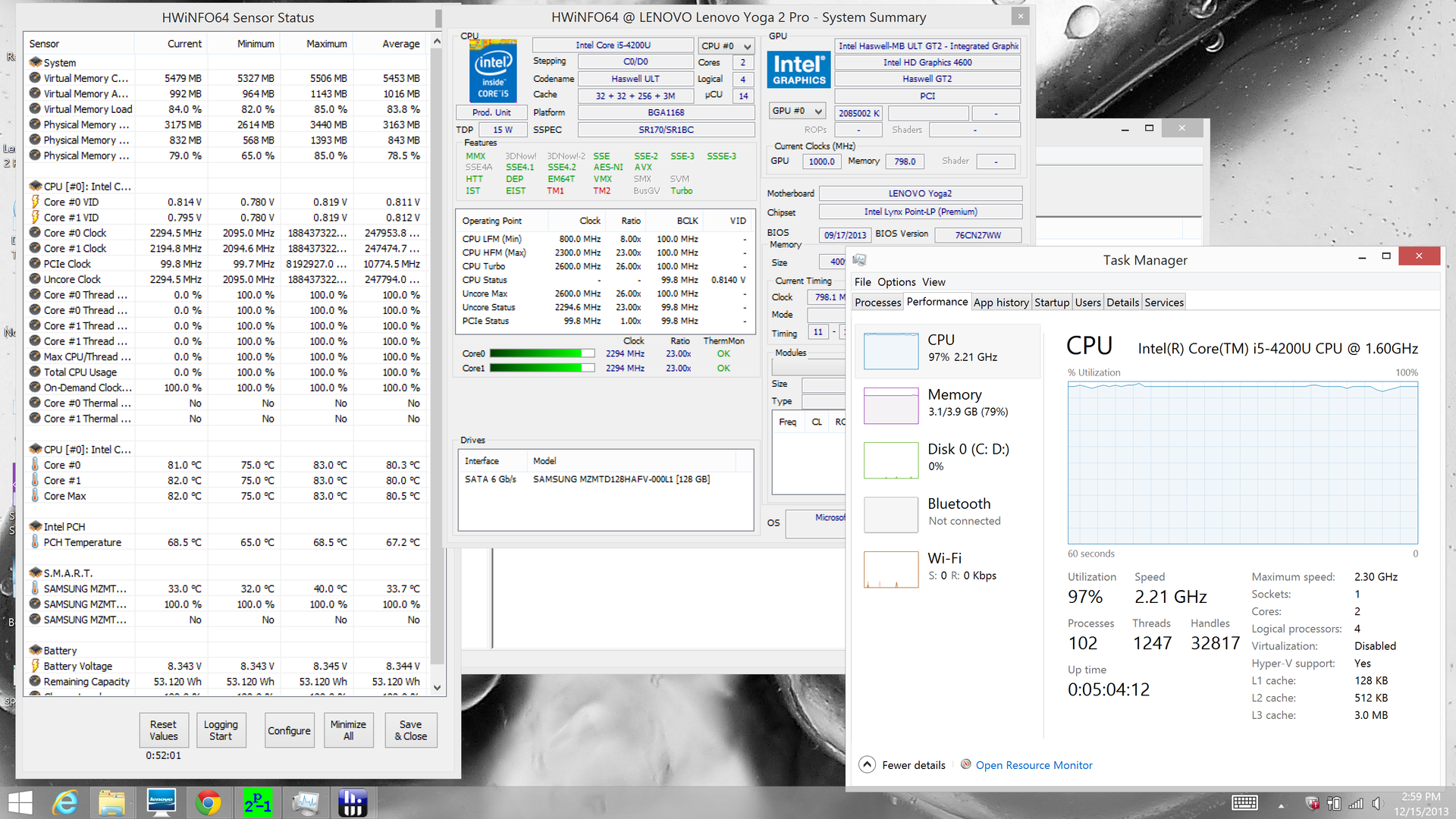Image resolution: width=1456 pixels, height=819 pixels.
Task: Open Resource Monitor link
Action: 1034,765
